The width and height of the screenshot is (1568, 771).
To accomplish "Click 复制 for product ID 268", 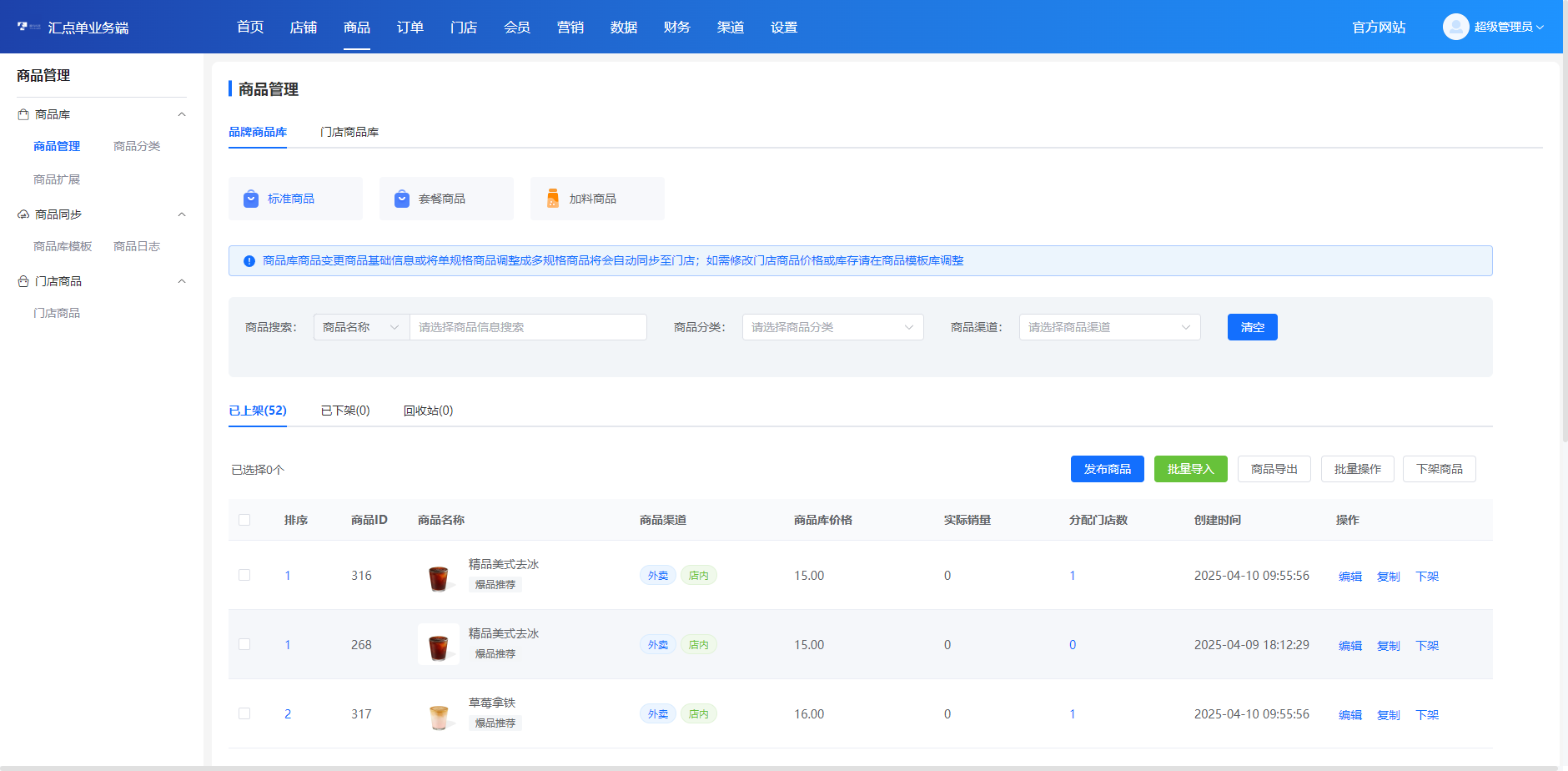I will click(x=1389, y=646).
